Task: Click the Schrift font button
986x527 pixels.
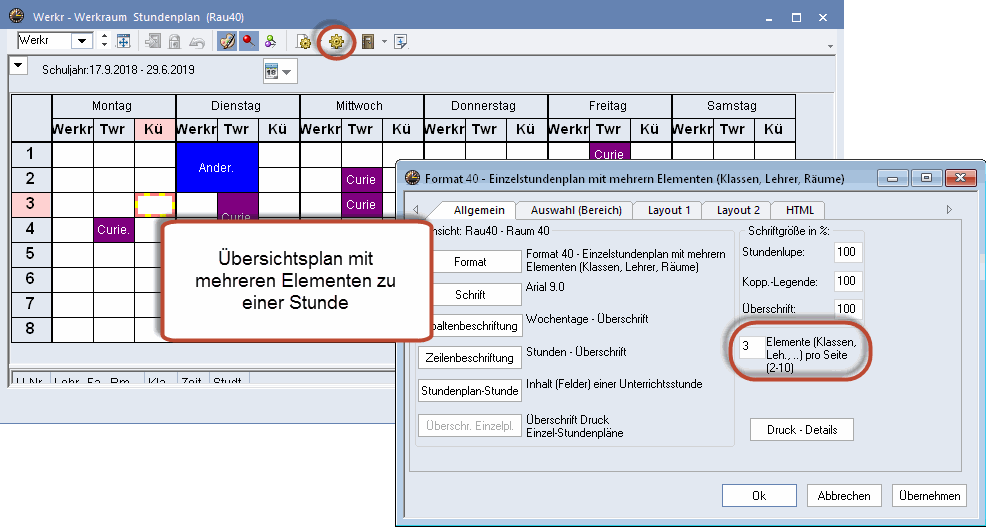Action: [x=478, y=294]
